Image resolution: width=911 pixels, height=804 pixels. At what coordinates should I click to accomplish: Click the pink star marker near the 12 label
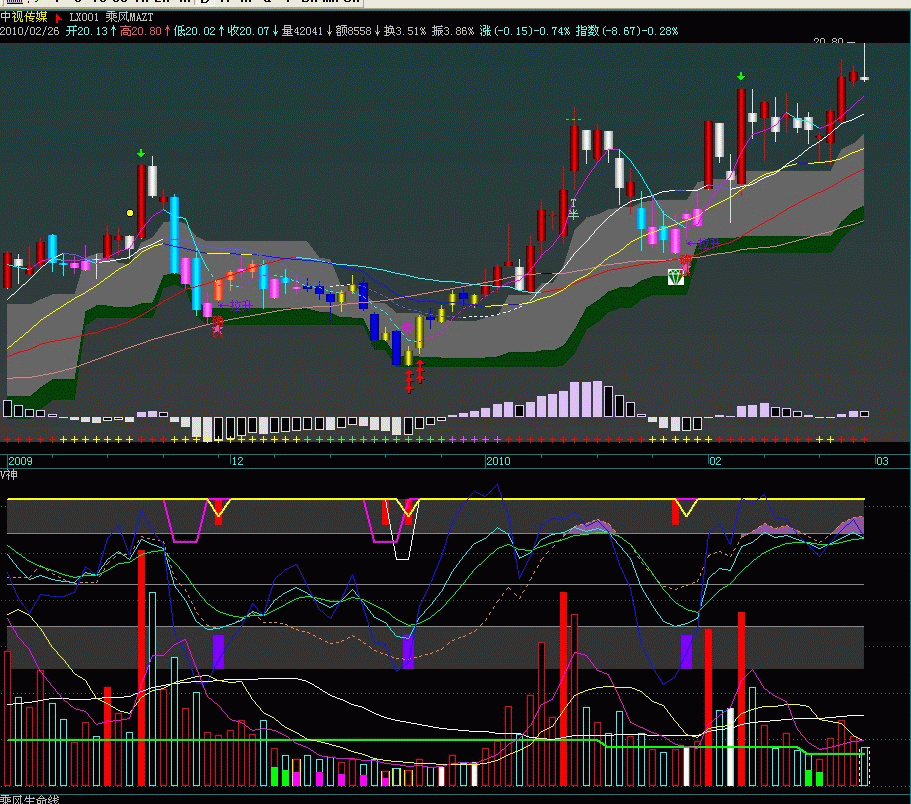click(216, 323)
